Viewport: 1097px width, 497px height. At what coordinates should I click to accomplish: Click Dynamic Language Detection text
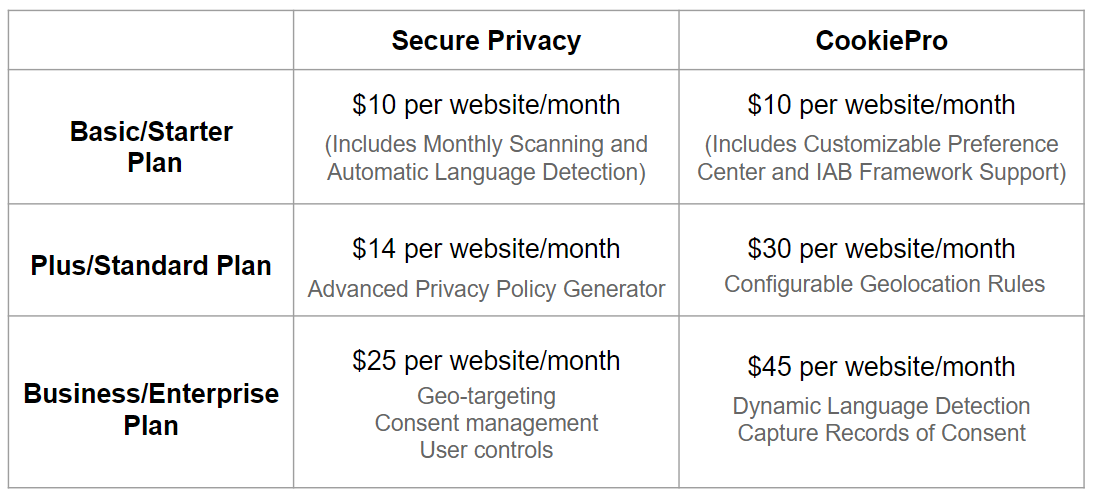882,406
